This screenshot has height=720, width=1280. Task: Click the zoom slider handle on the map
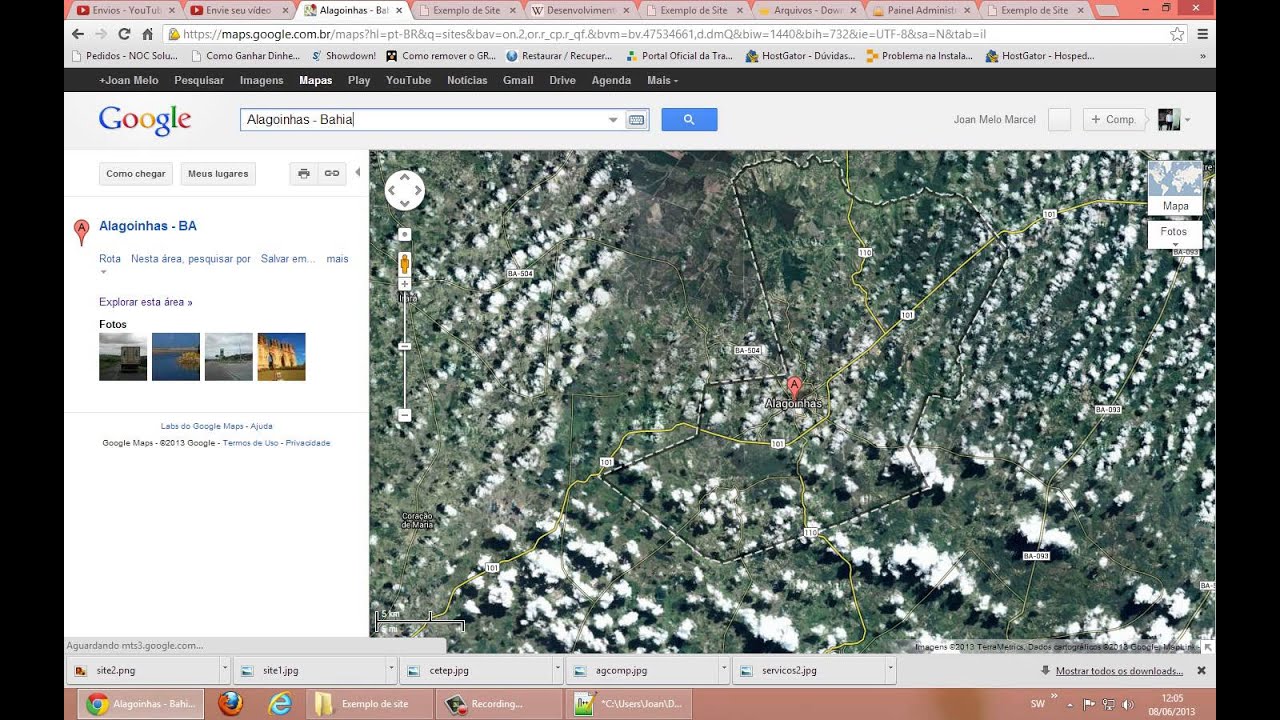tap(404, 346)
